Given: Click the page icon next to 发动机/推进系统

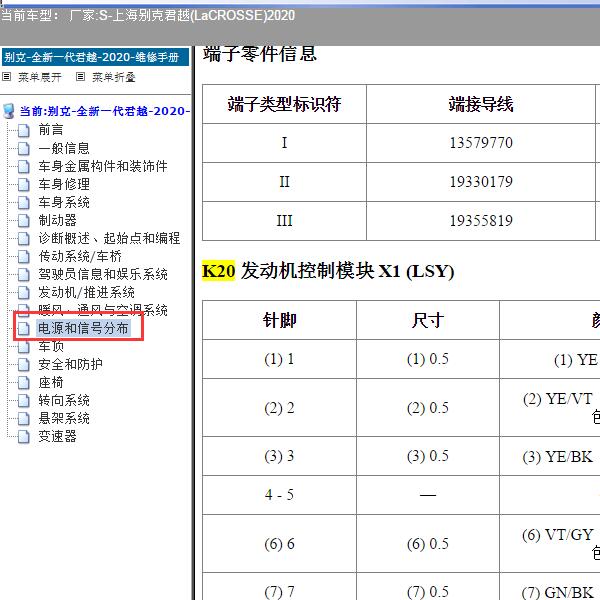Looking at the screenshot, I should (x=24, y=292).
